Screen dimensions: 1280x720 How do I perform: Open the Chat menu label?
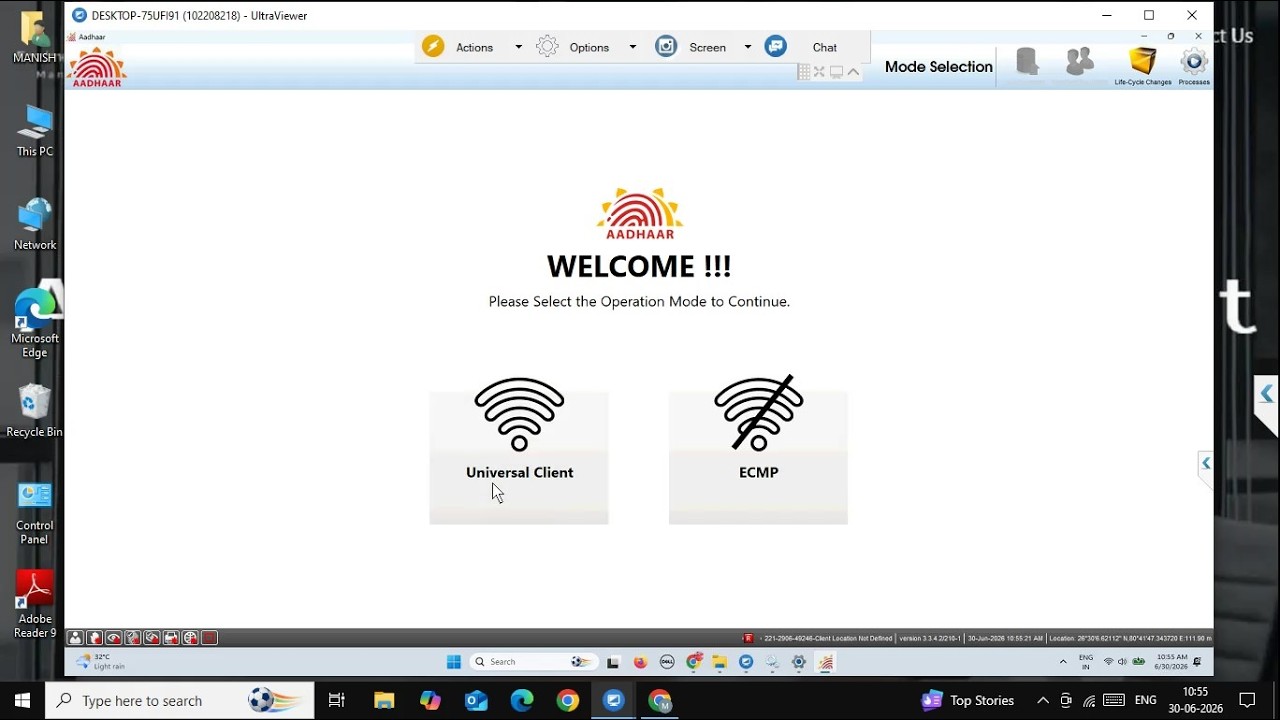(825, 47)
